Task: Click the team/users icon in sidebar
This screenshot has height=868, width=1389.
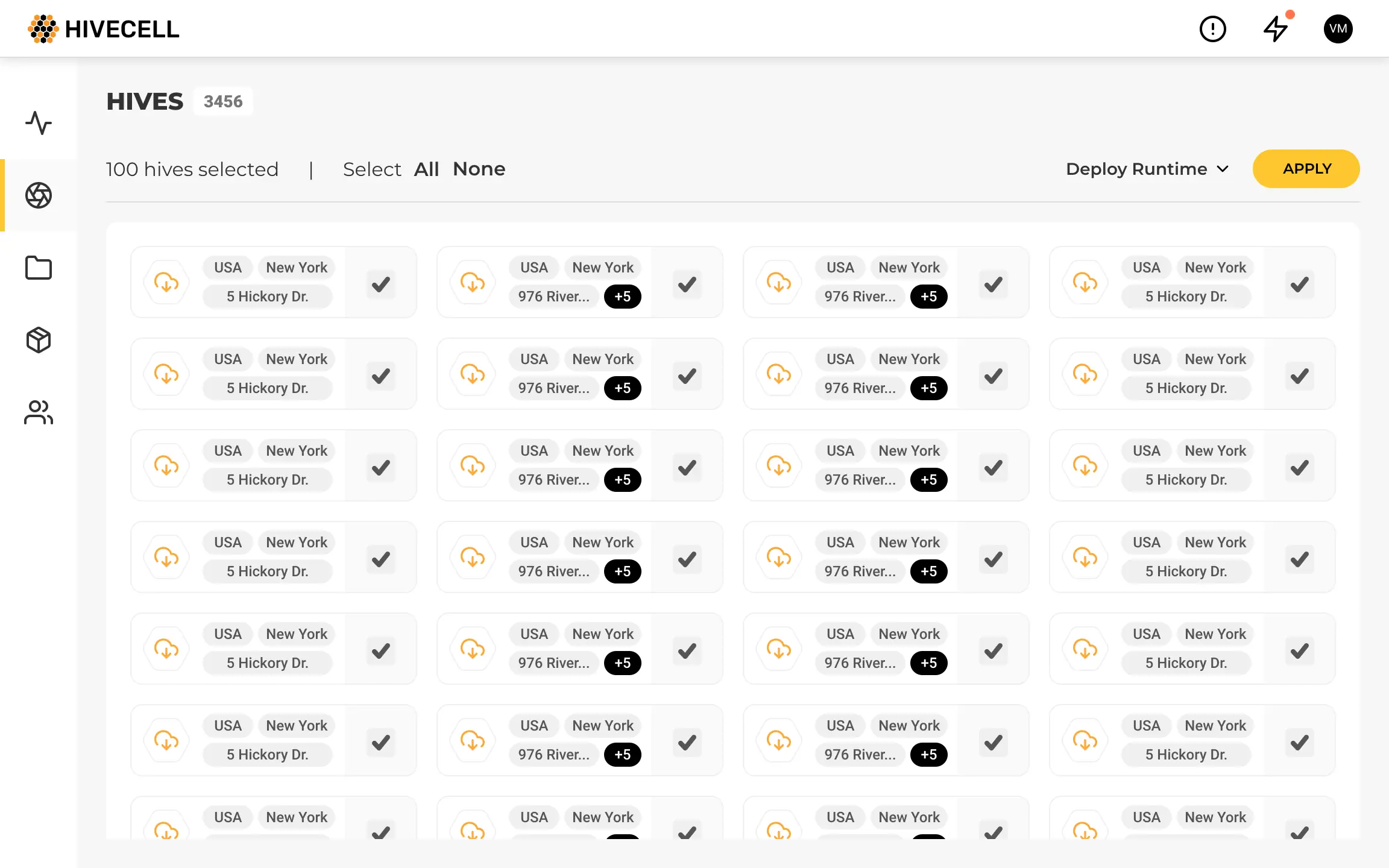Action: click(x=38, y=412)
